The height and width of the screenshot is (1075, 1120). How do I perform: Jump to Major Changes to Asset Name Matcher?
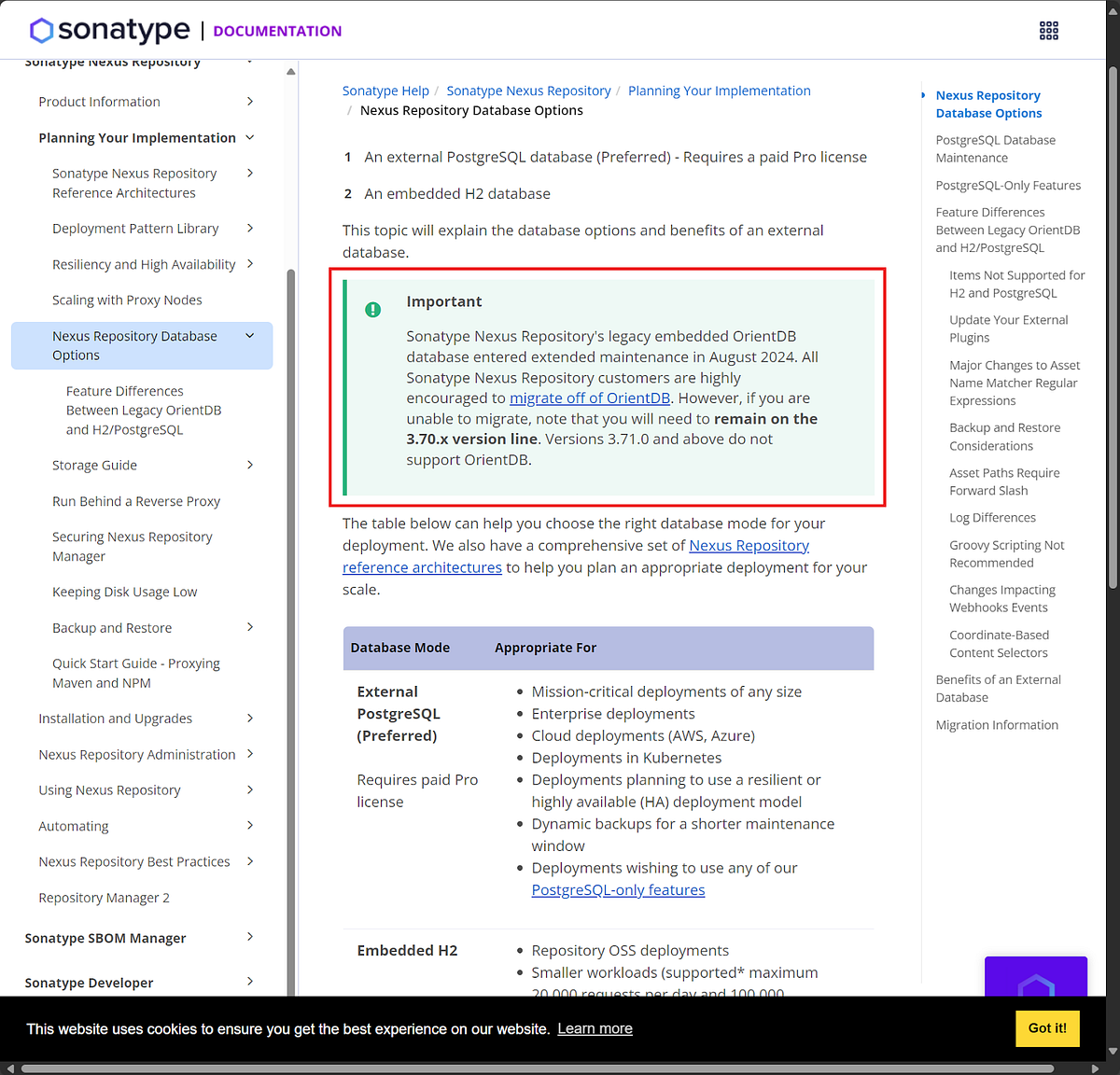pos(1015,384)
